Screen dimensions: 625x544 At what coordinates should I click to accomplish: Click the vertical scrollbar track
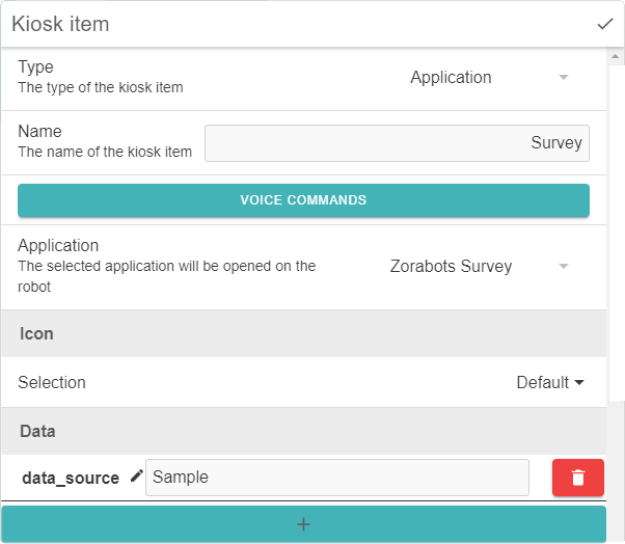click(616, 233)
